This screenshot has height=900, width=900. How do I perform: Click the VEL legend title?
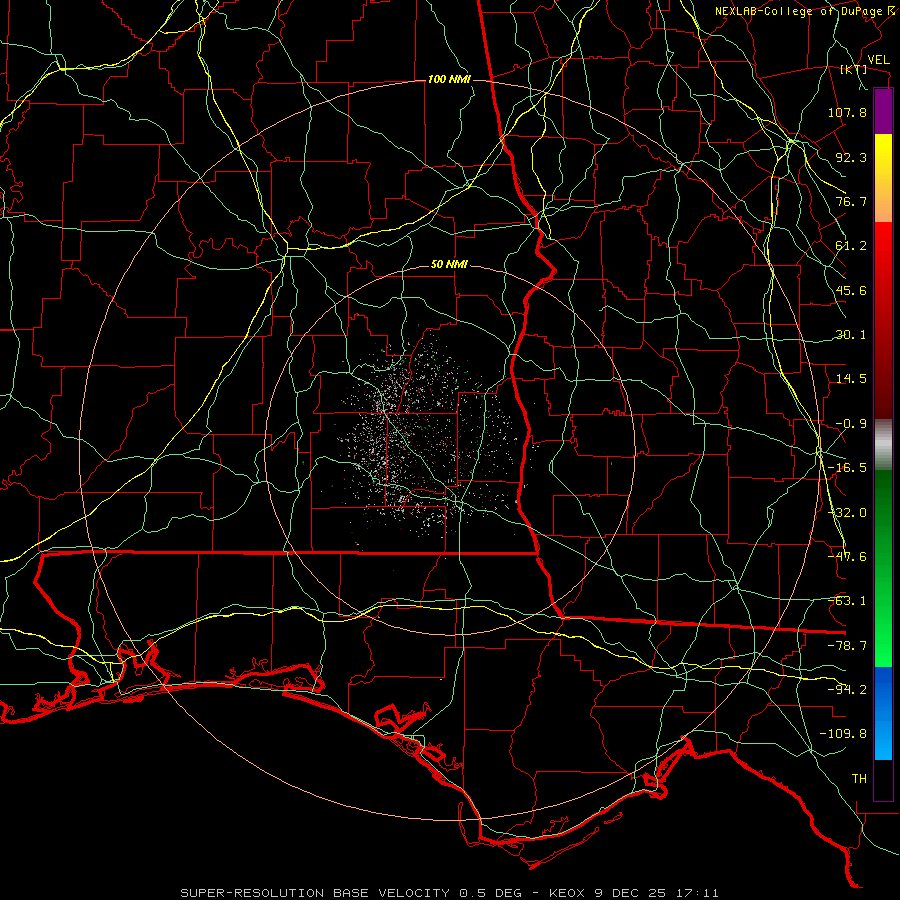[878, 60]
